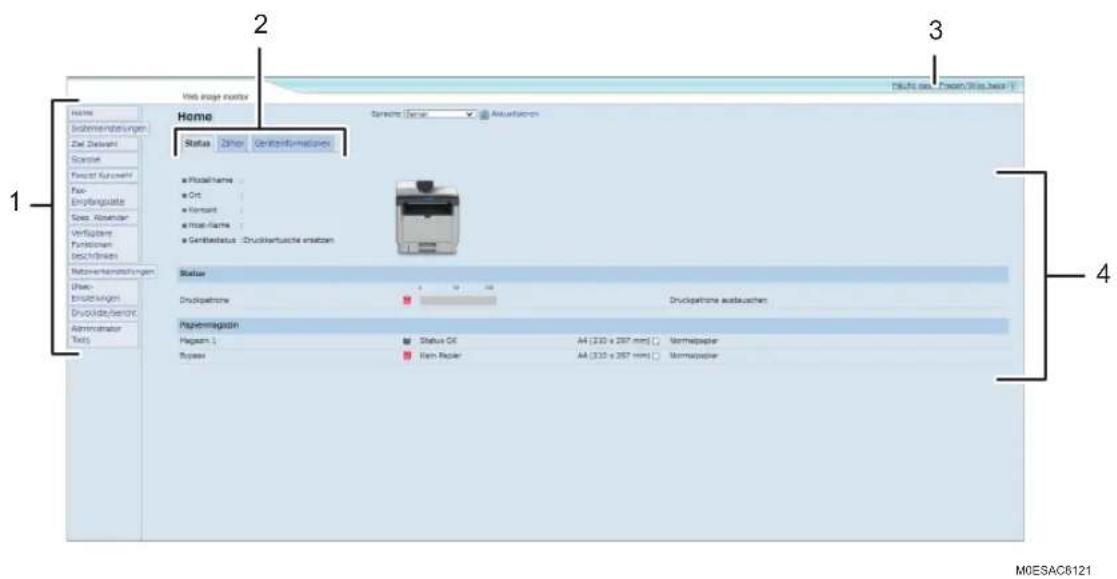The width and height of the screenshot is (1117, 579).
Task: Click the portrait orientation icon in Bypass row
Action: coord(655,356)
